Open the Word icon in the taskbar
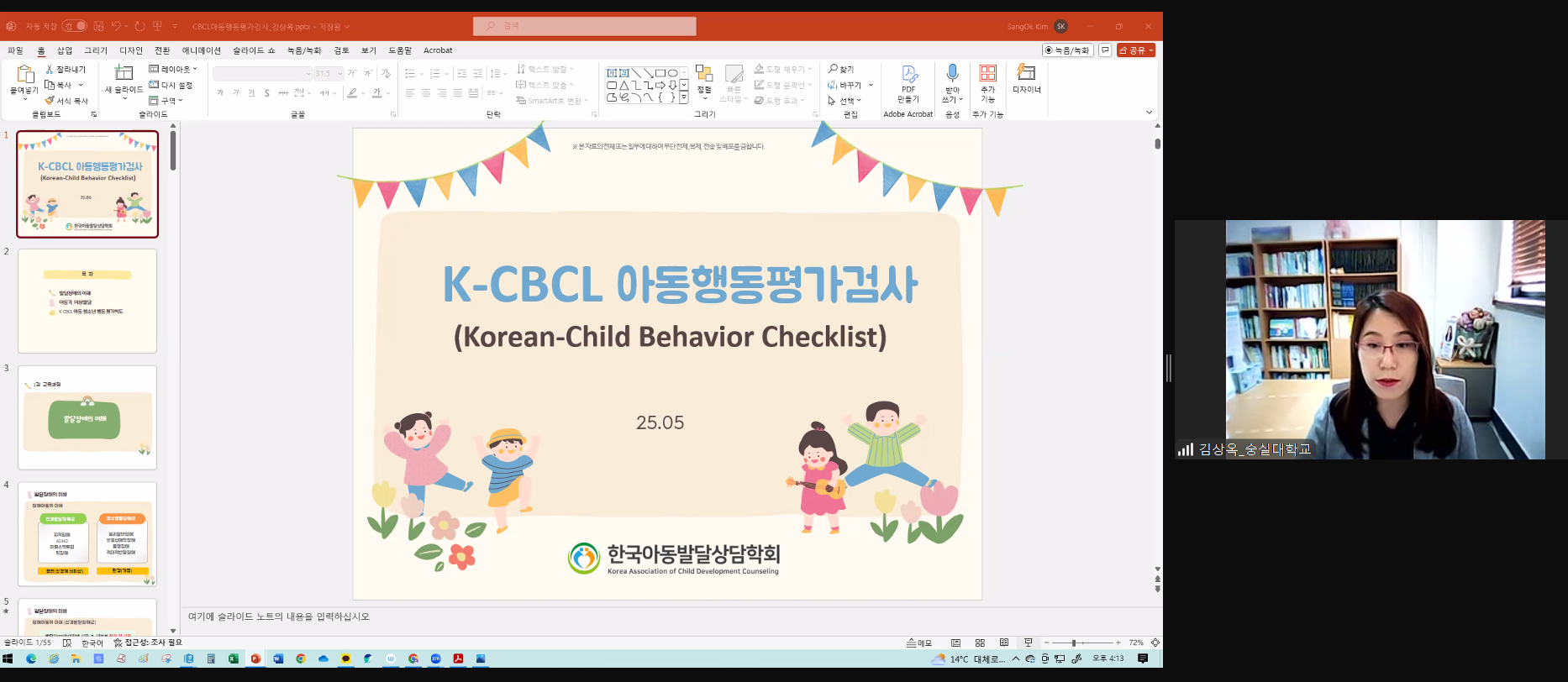The height and width of the screenshot is (682, 1568). click(x=278, y=658)
